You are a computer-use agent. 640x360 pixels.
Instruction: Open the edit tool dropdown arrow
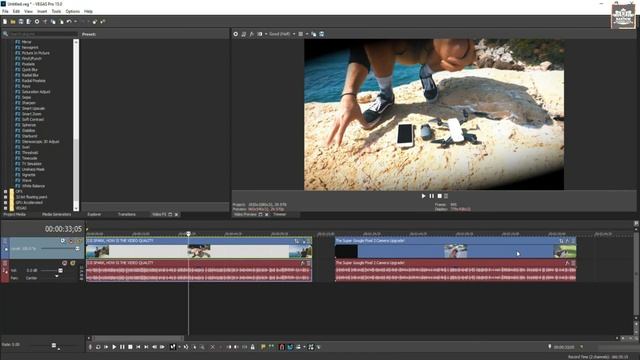coord(179,347)
